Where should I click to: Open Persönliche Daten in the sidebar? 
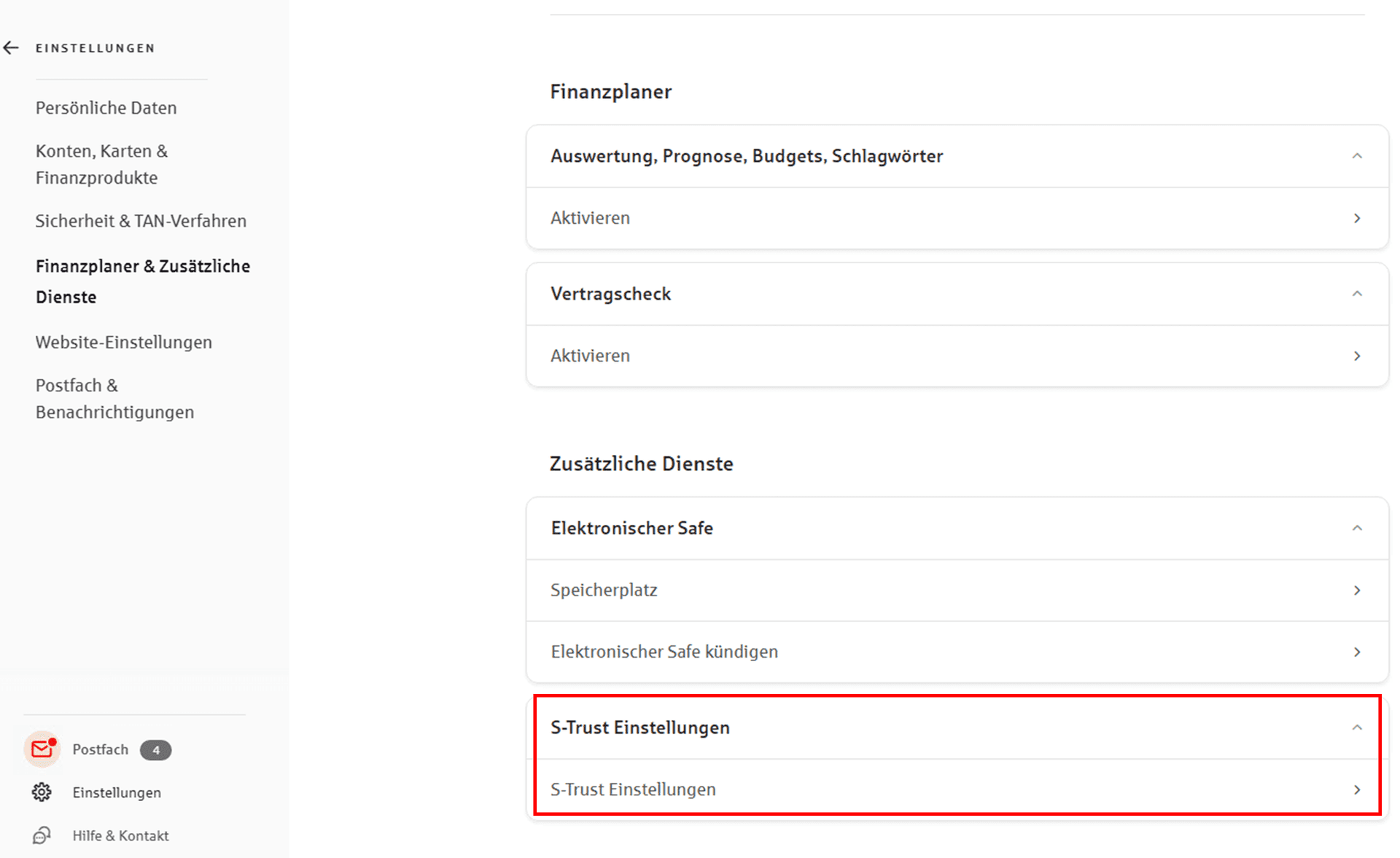click(x=106, y=108)
